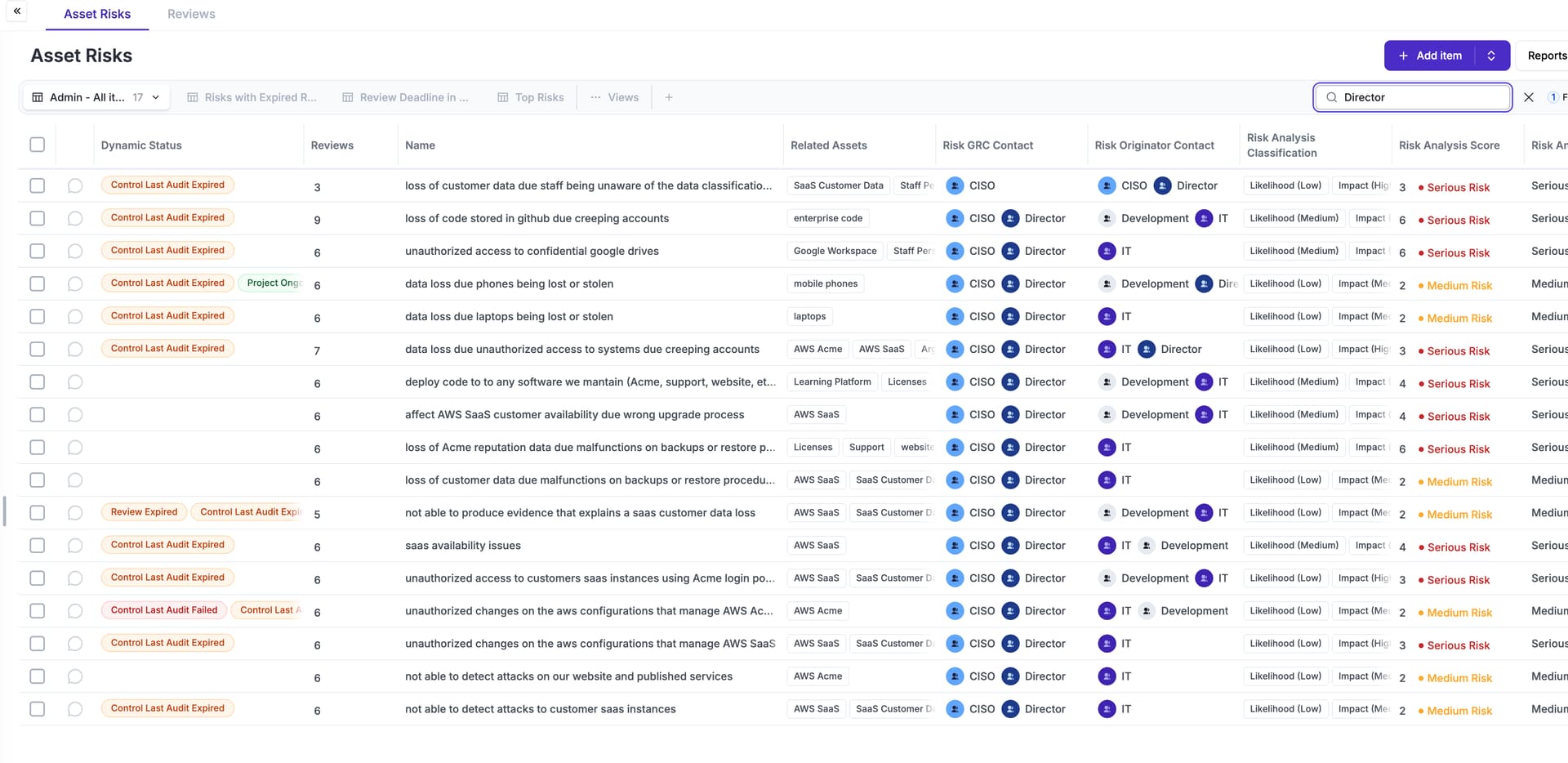Click the status circle for saas availability issues row
Screen dimensions: 1568x763
pyautogui.click(x=75, y=546)
